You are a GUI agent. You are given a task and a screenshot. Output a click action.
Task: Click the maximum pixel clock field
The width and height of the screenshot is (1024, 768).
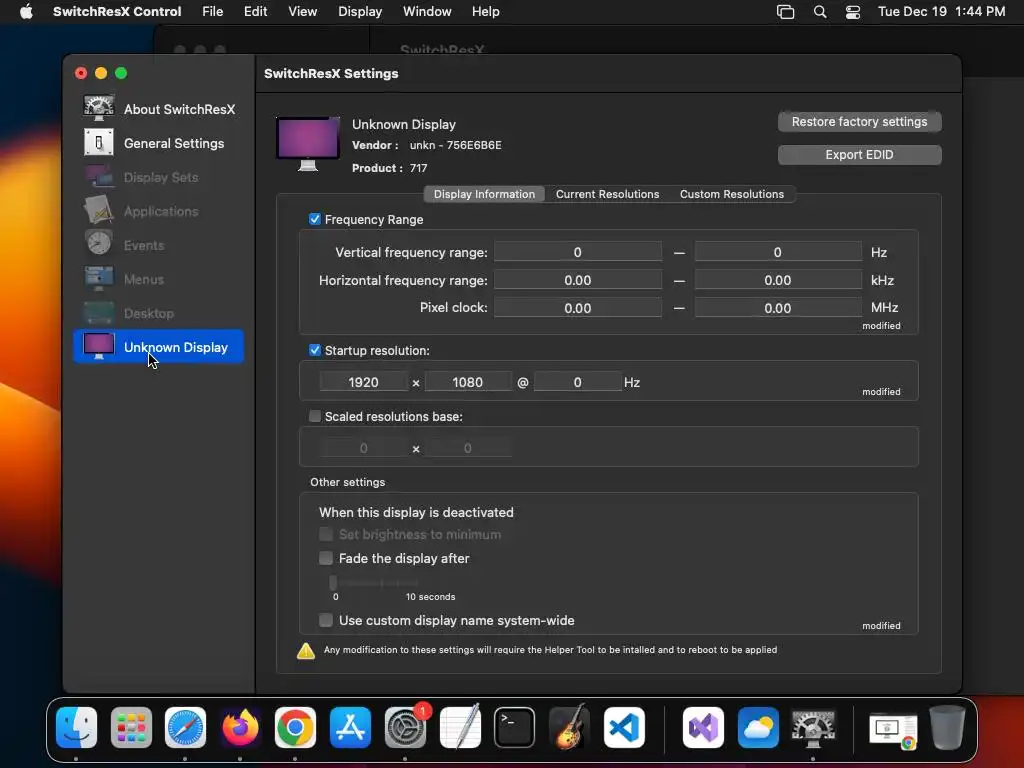pyautogui.click(x=778, y=308)
